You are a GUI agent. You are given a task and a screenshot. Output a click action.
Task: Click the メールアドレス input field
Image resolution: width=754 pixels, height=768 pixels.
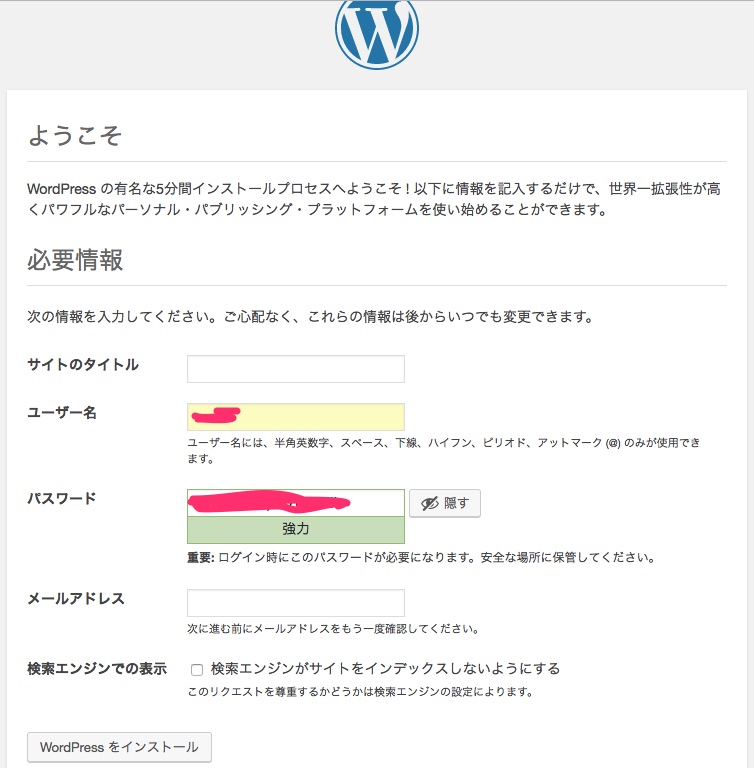click(296, 603)
